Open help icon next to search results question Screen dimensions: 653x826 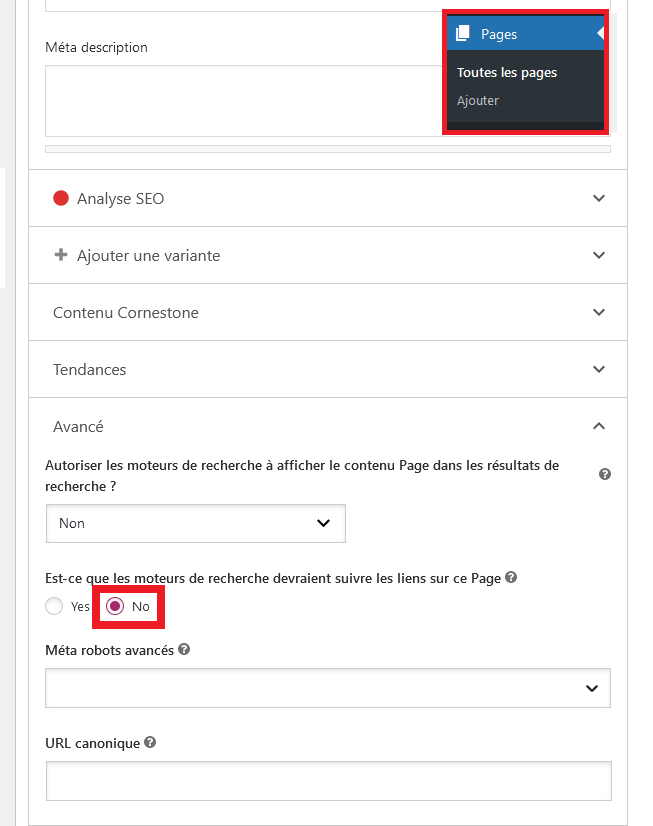tap(605, 473)
